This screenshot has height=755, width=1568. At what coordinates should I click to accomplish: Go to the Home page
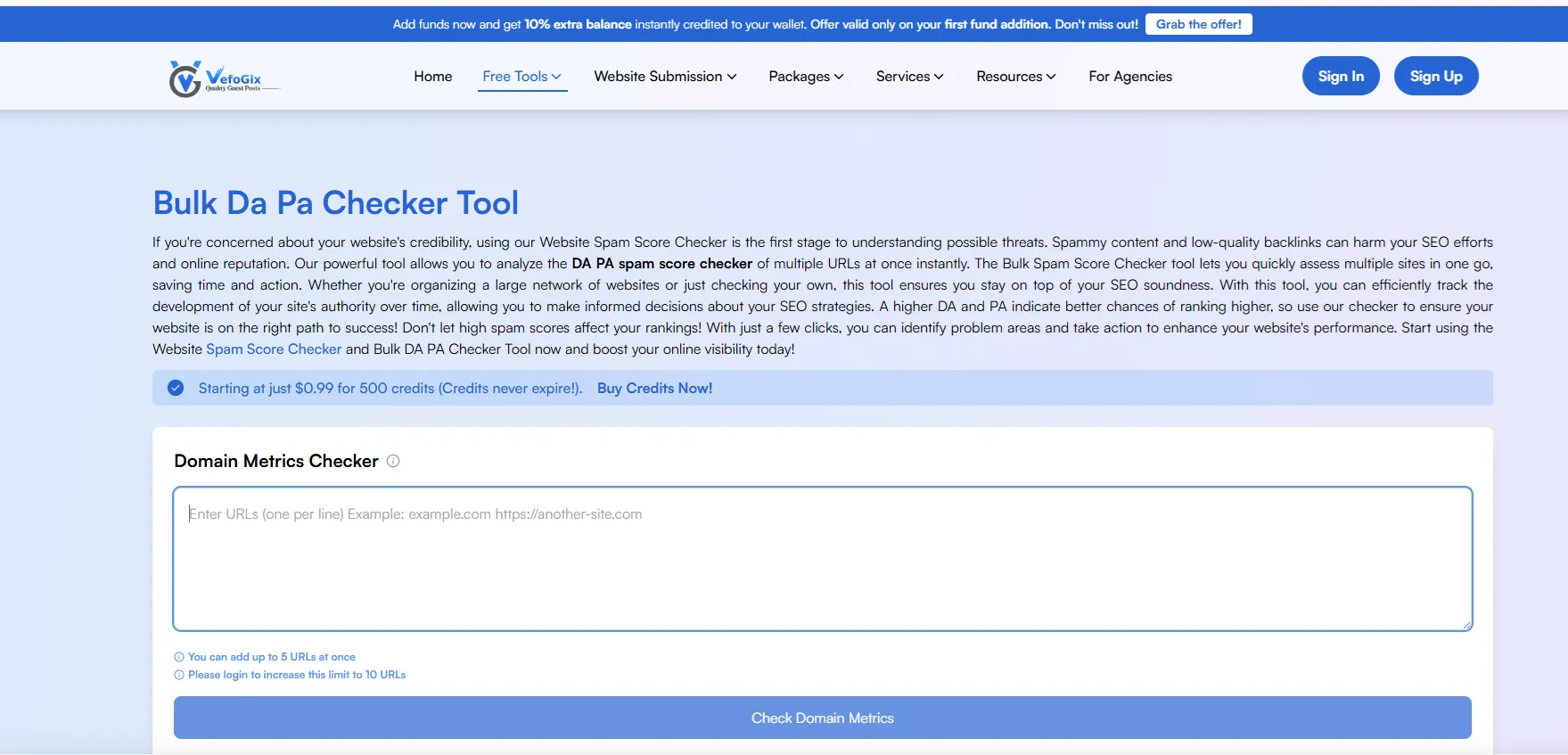(432, 77)
